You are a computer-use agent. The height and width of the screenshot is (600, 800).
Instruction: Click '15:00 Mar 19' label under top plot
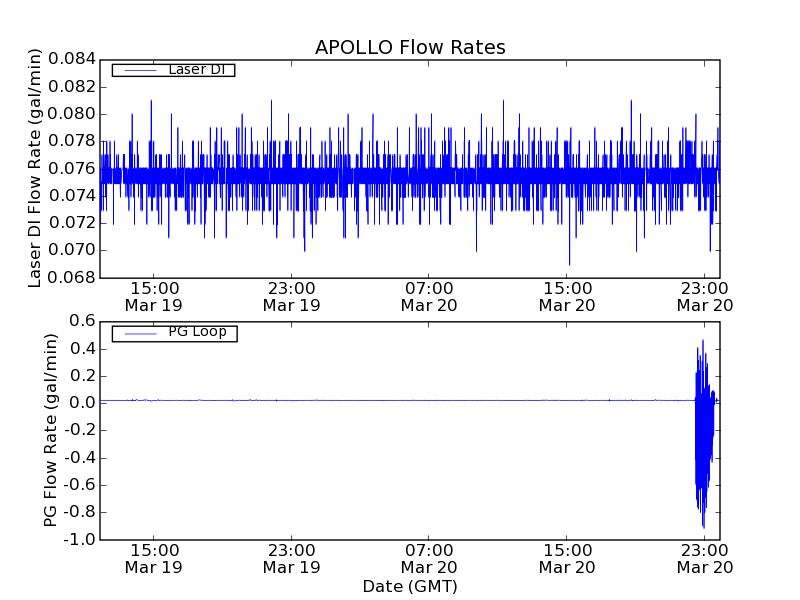[x=154, y=297]
